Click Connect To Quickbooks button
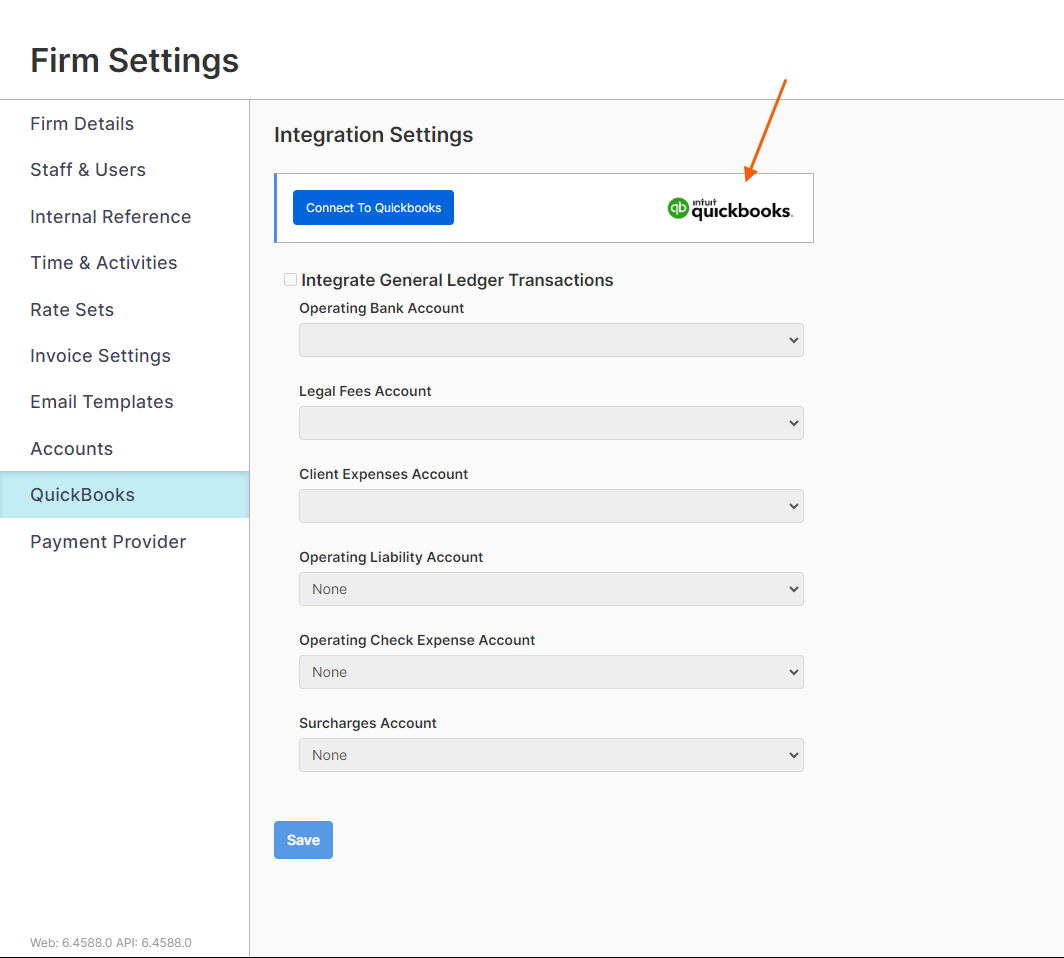This screenshot has width=1064, height=958. click(373, 208)
